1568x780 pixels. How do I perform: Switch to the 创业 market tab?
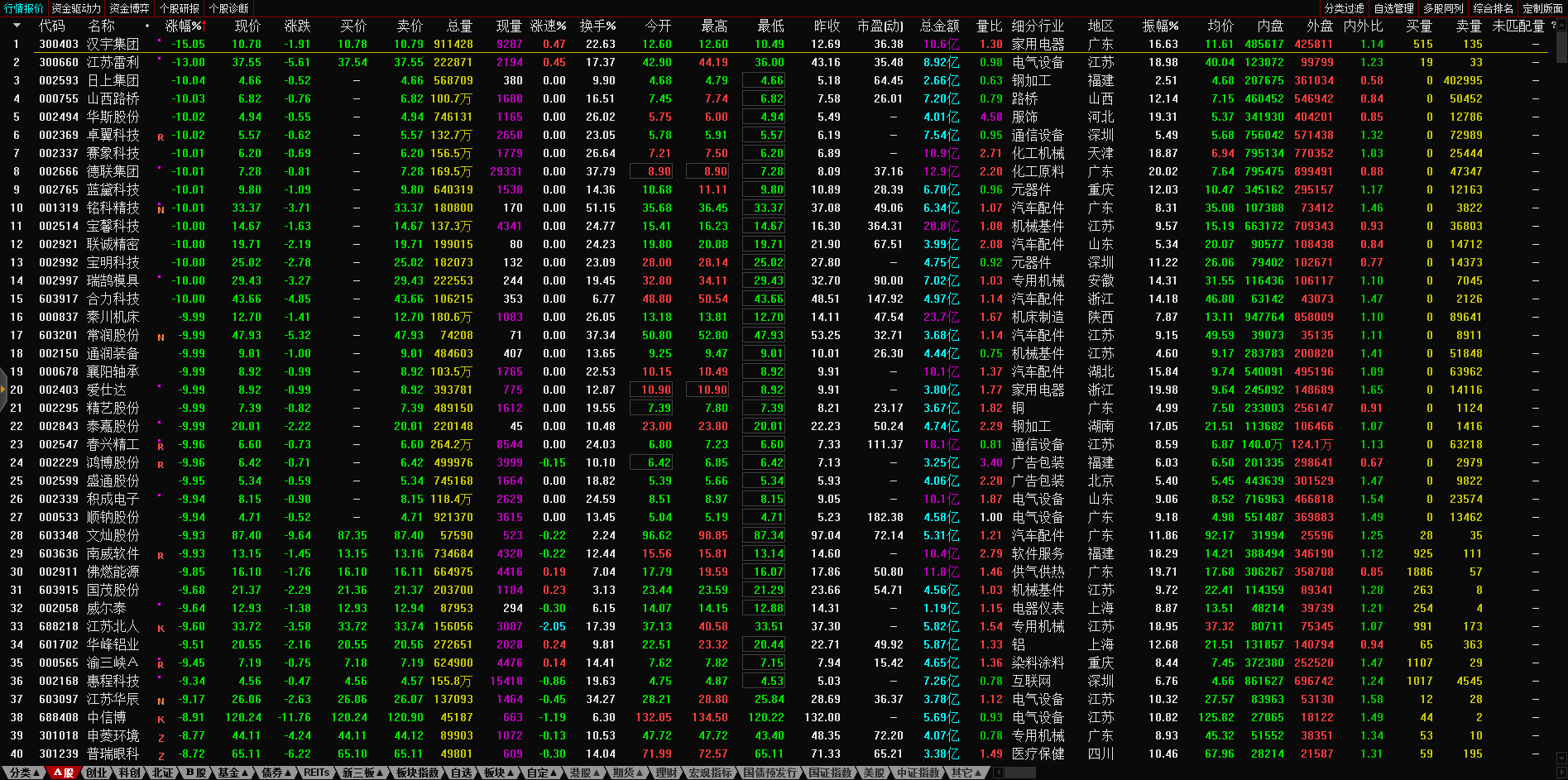pyautogui.click(x=97, y=773)
